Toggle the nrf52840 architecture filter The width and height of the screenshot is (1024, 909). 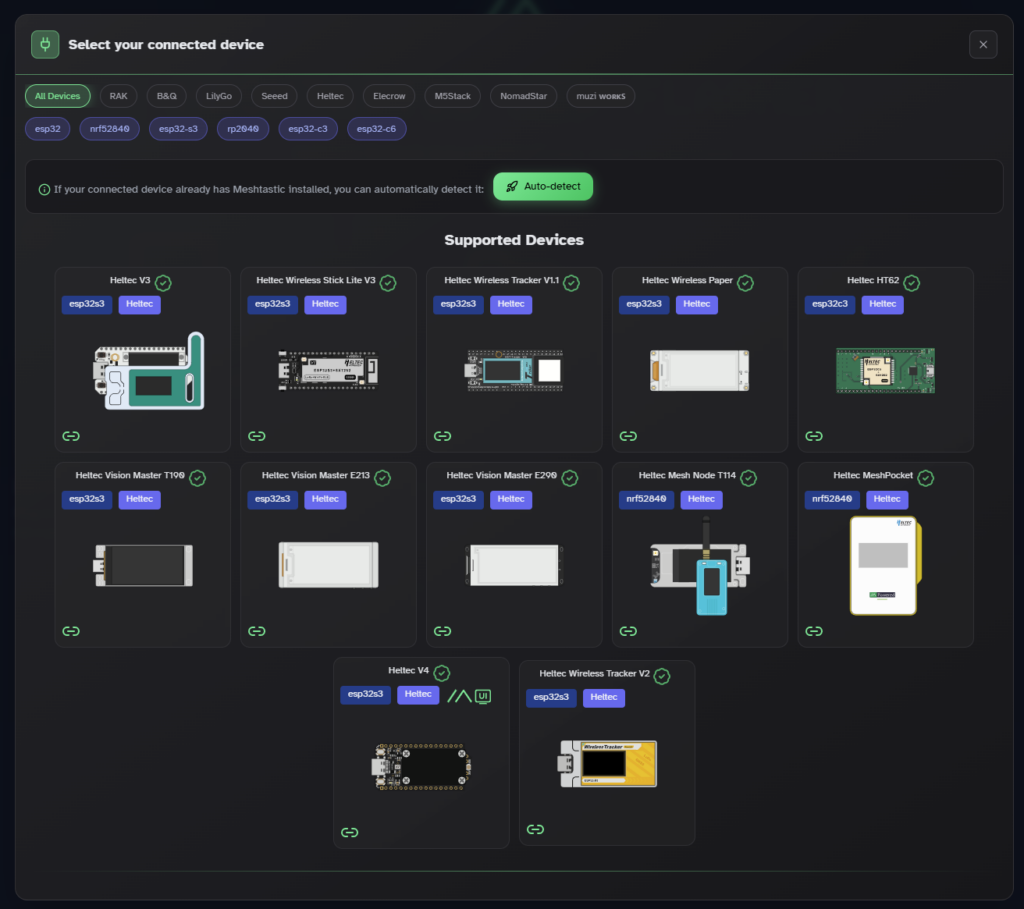110,129
